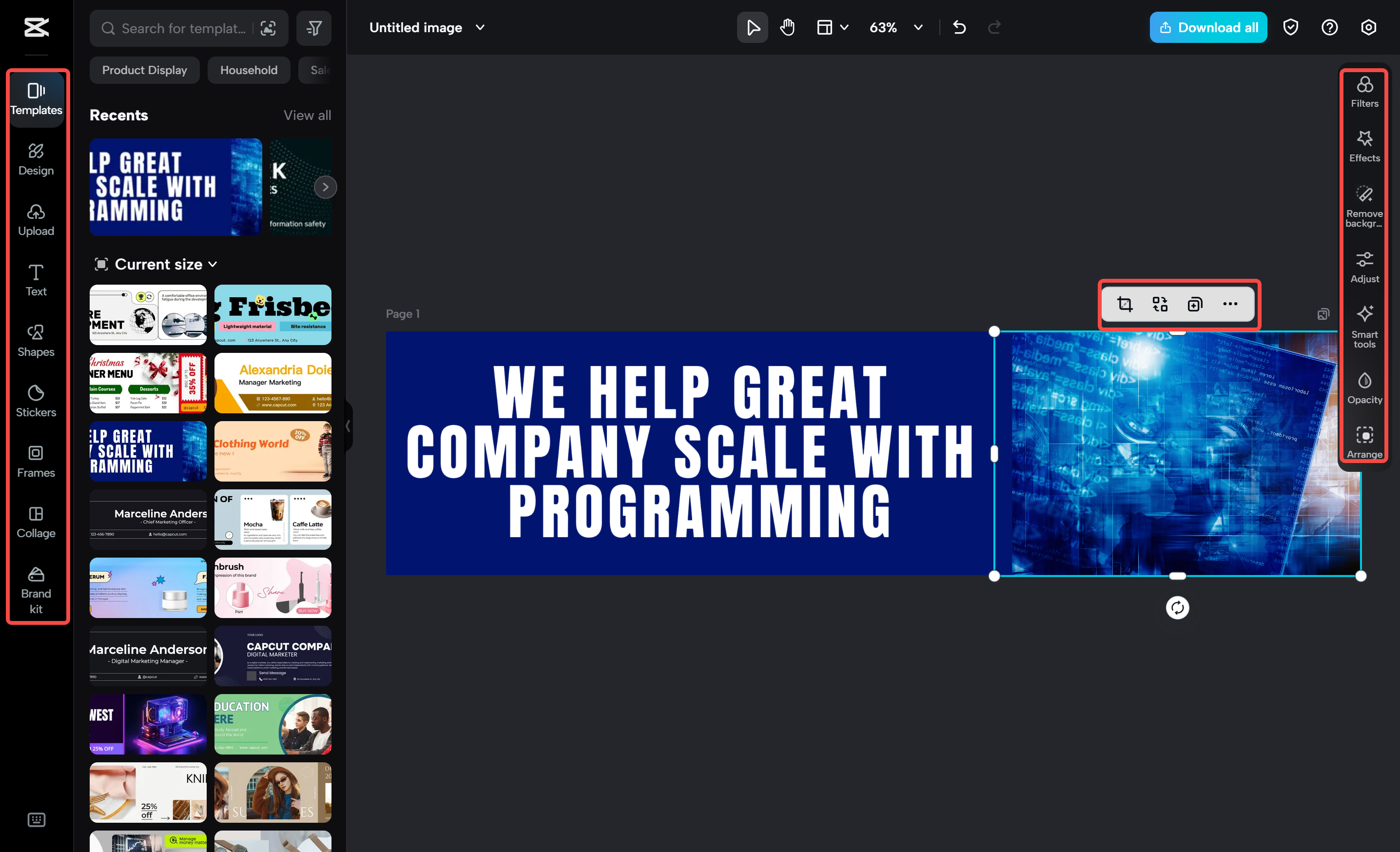Click the Product Display category chip

coord(144,70)
